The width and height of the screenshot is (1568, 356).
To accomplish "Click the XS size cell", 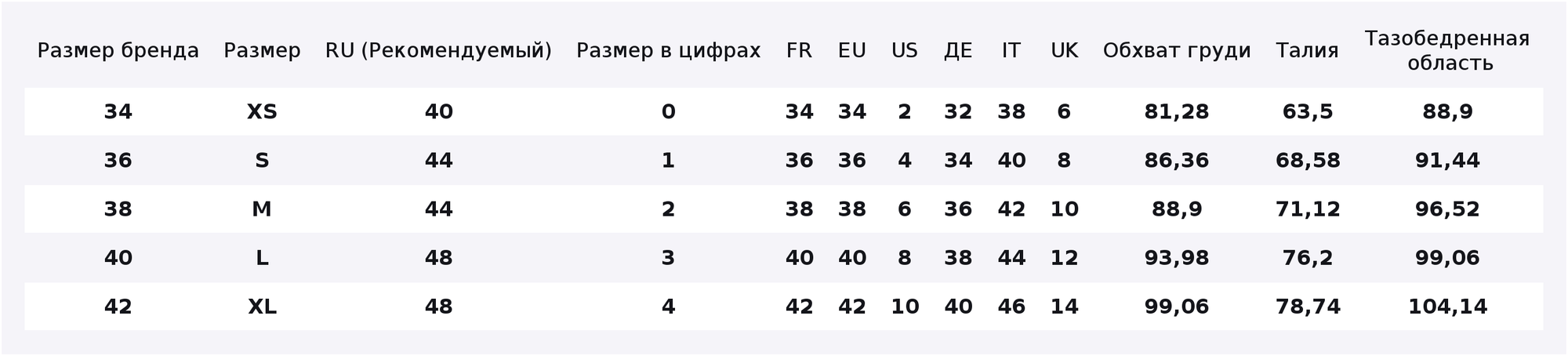I will coord(262,112).
